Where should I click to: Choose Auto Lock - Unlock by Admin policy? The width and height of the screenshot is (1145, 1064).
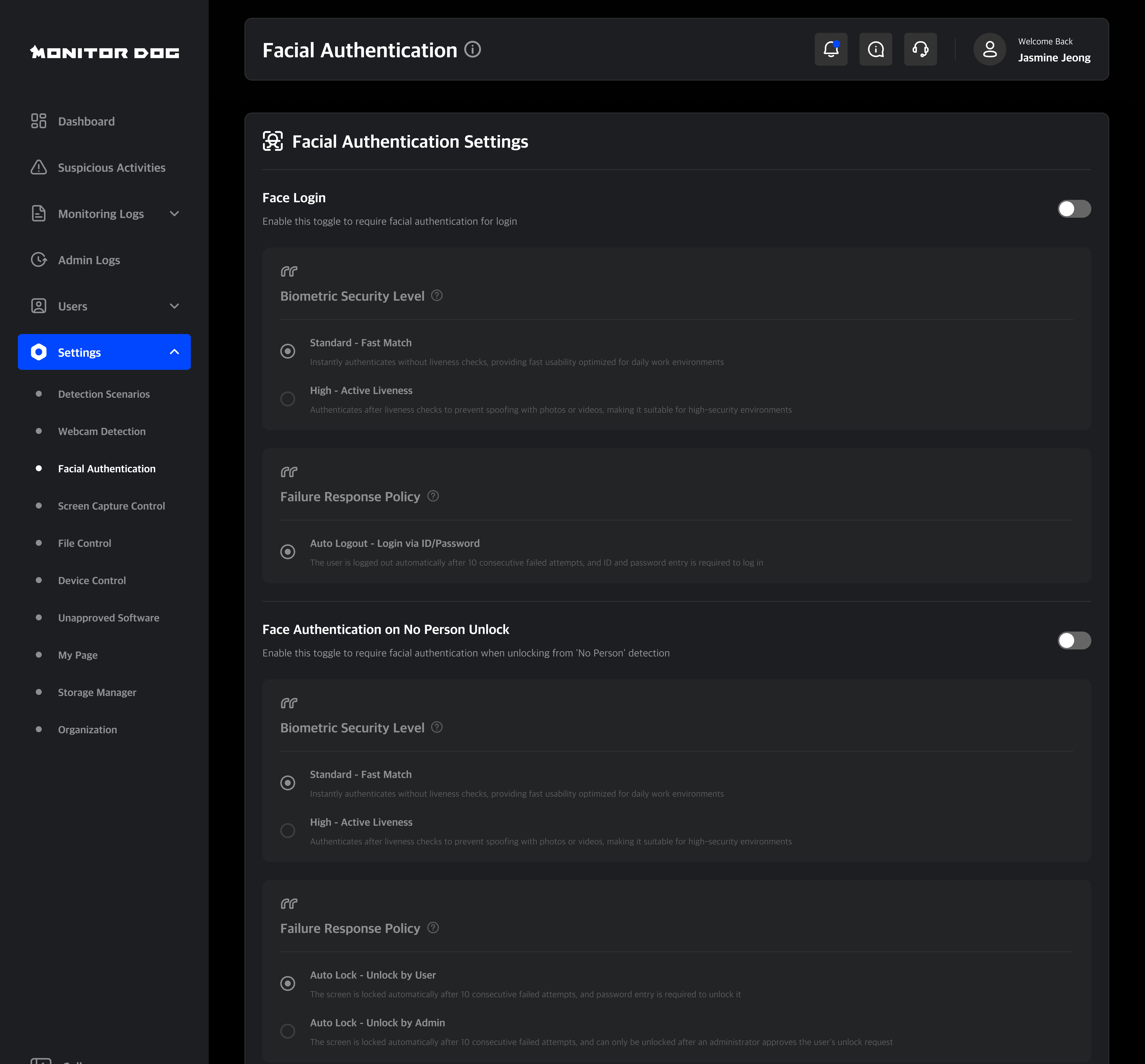[288, 1031]
